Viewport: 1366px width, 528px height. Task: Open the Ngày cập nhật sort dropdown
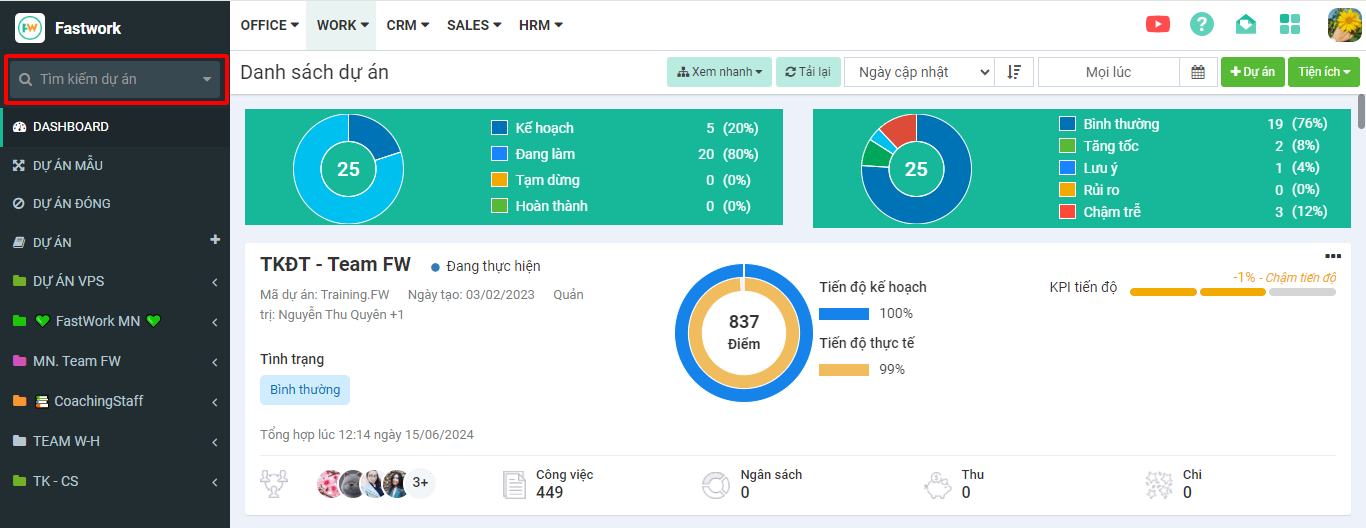[919, 72]
